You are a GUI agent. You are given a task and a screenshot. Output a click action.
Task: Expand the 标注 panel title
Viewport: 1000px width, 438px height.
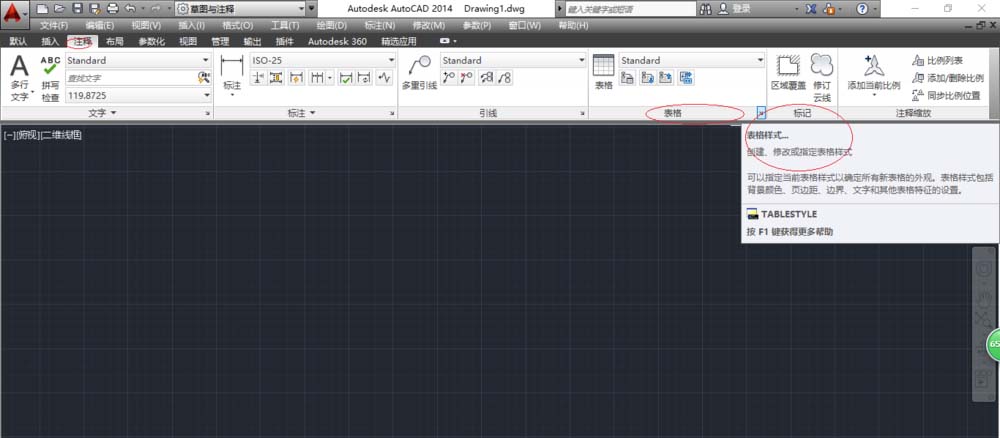click(302, 113)
